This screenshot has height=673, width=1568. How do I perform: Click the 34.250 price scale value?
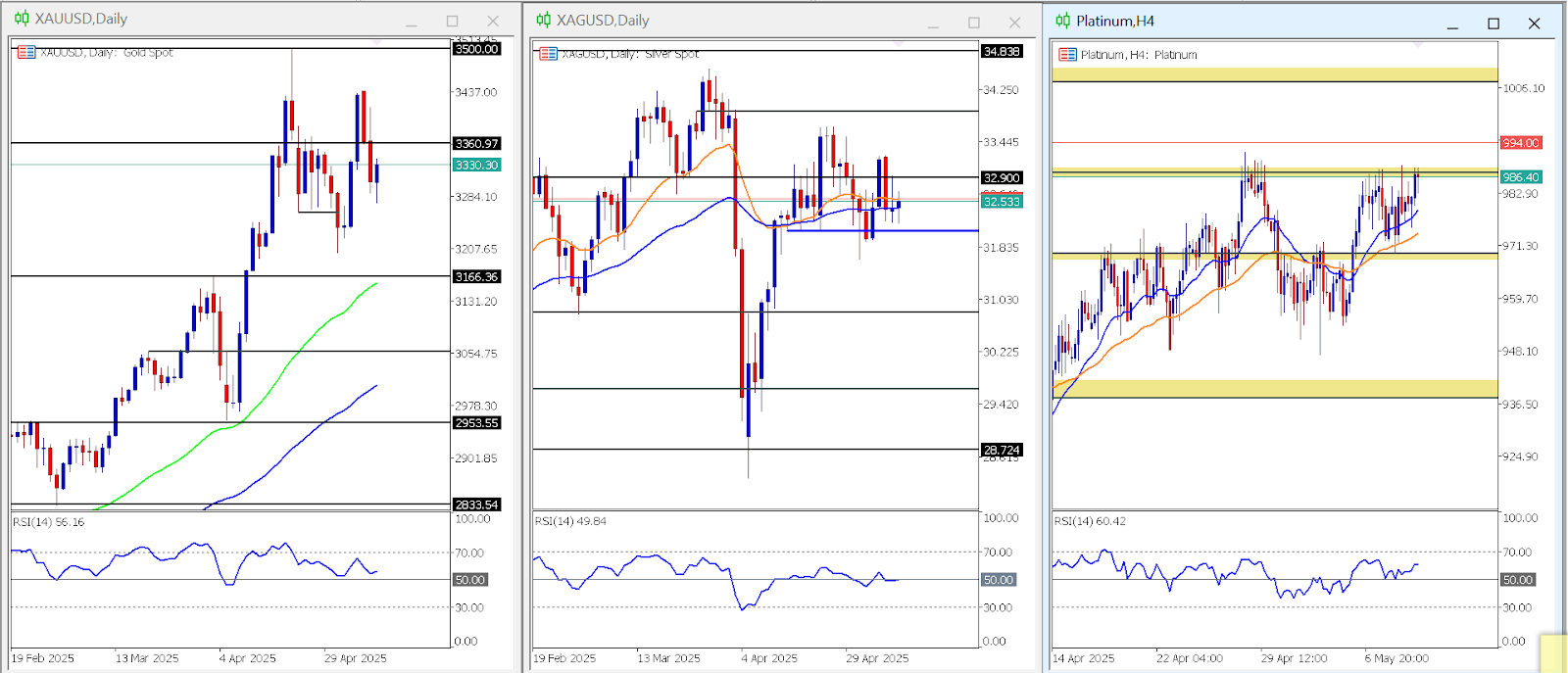(x=1002, y=90)
